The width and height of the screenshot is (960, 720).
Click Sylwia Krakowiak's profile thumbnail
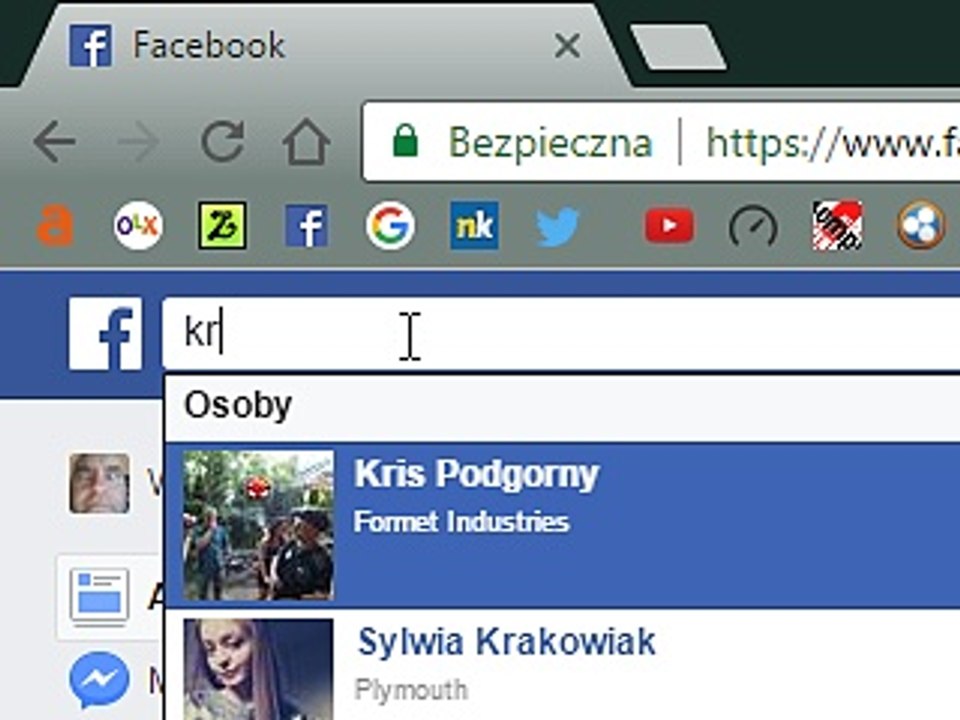tap(258, 669)
